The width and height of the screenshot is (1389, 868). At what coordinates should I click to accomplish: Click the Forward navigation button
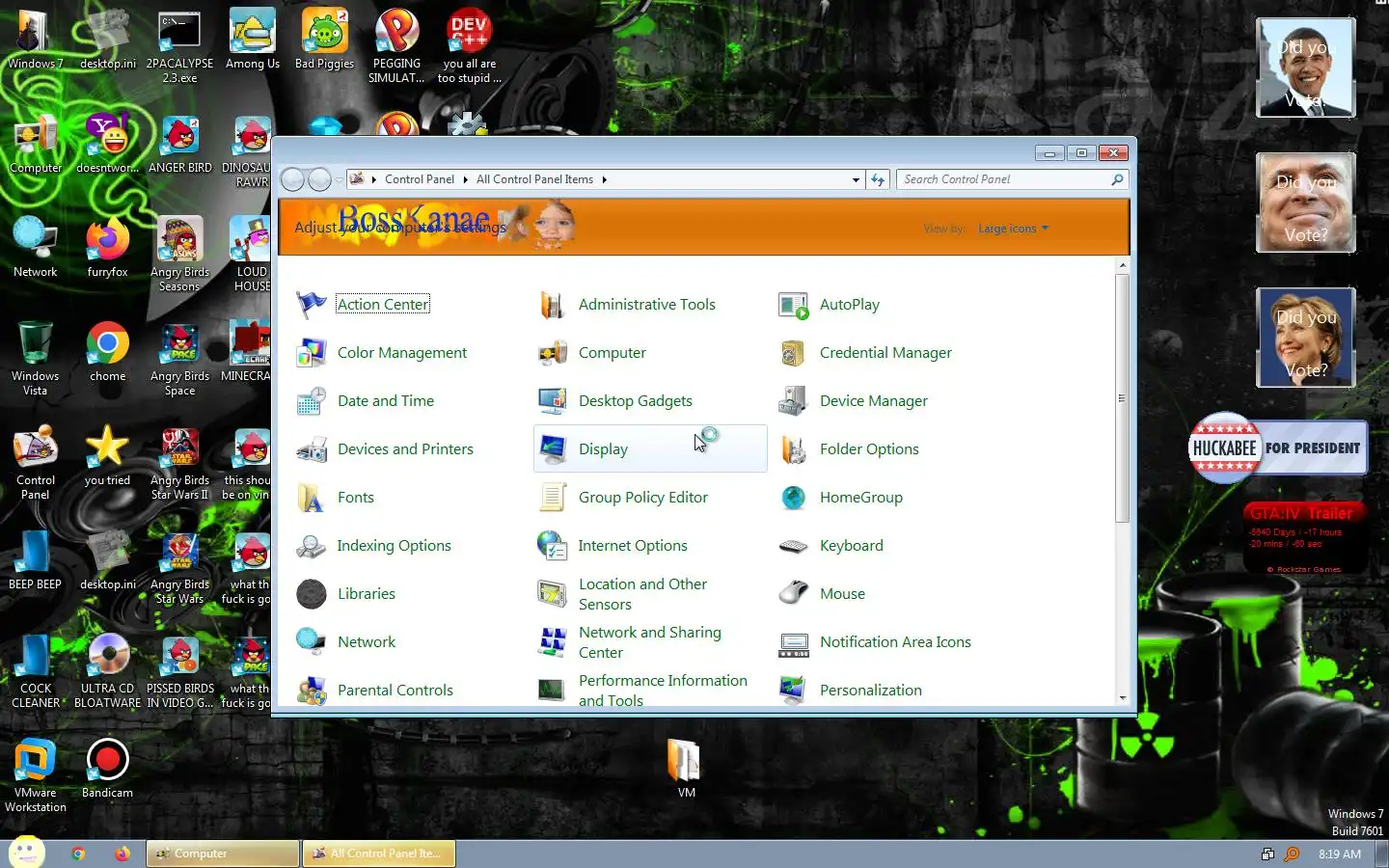point(320,179)
